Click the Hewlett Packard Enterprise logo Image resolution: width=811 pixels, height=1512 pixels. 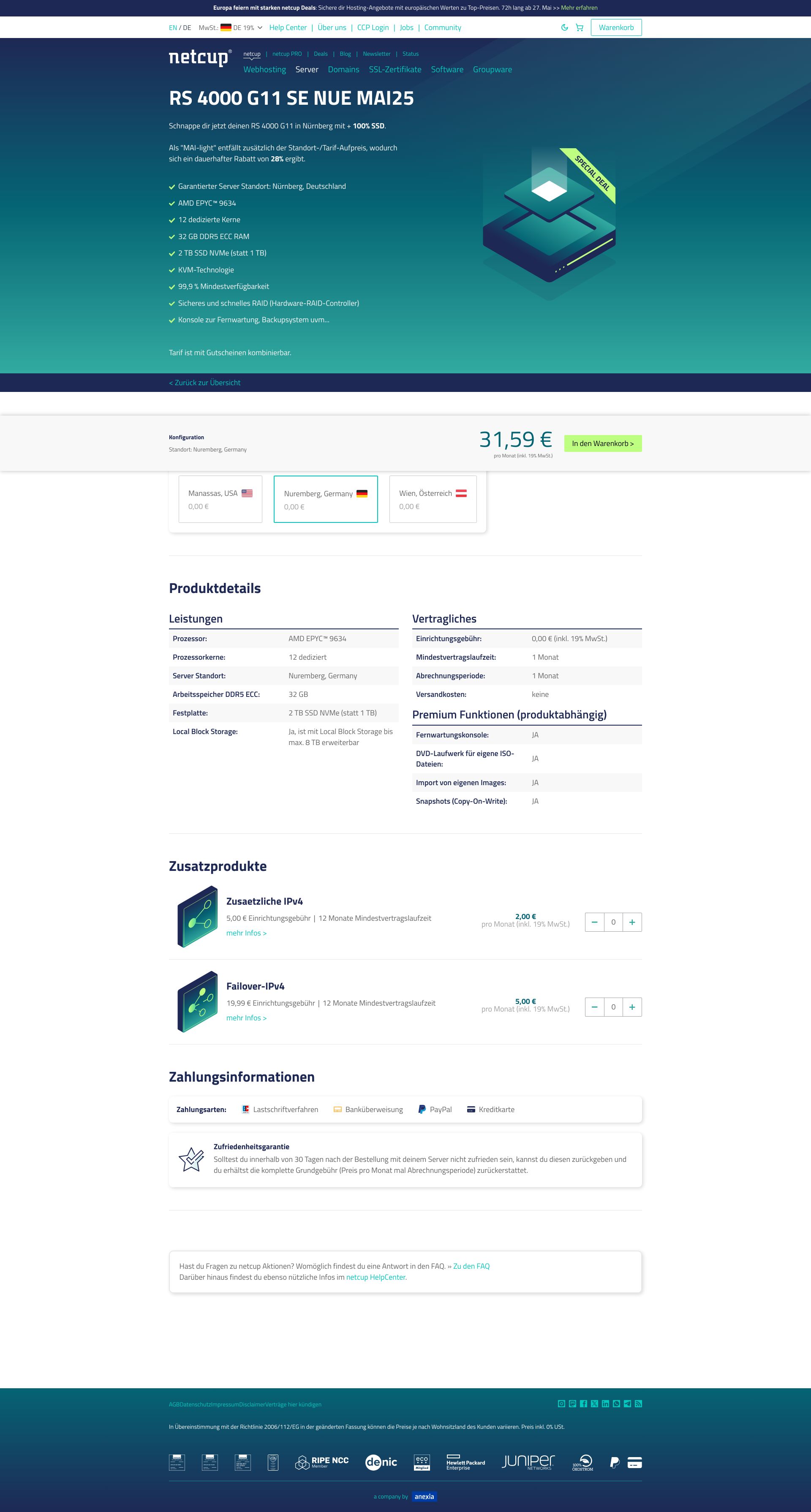coord(466,1462)
